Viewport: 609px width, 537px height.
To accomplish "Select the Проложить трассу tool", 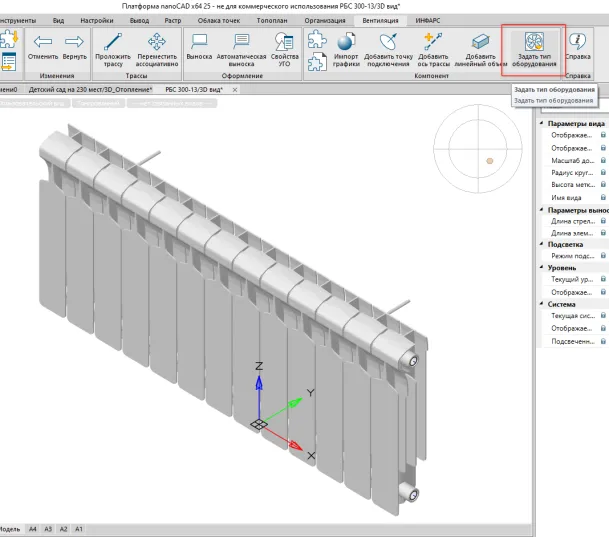I will (113, 43).
